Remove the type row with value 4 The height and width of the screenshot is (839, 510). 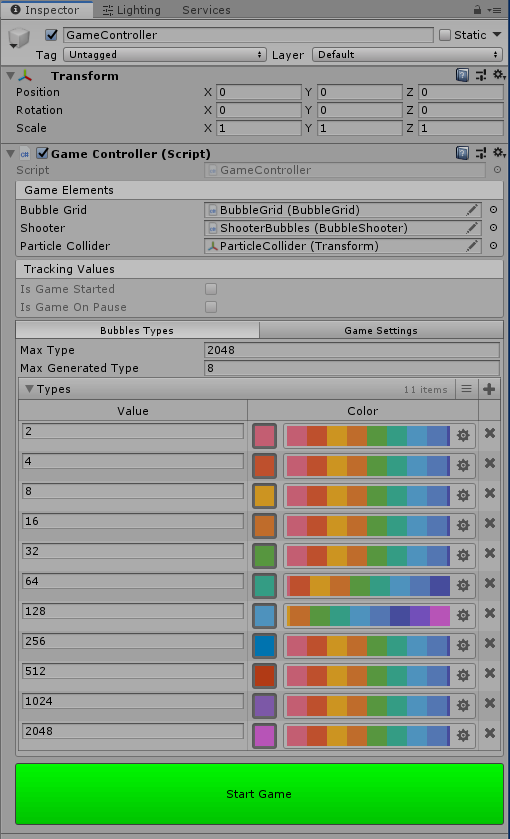click(x=490, y=463)
